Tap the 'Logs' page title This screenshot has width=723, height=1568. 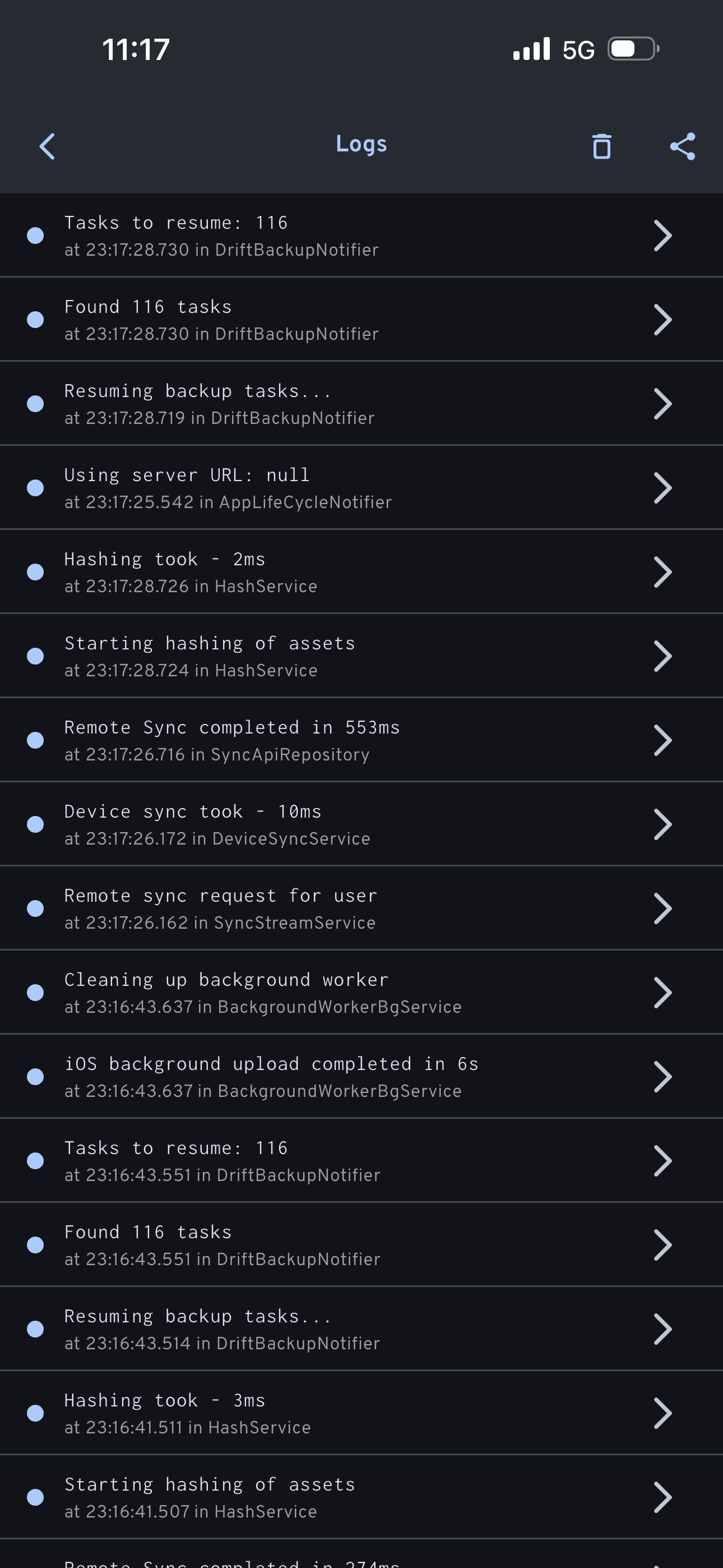361,144
